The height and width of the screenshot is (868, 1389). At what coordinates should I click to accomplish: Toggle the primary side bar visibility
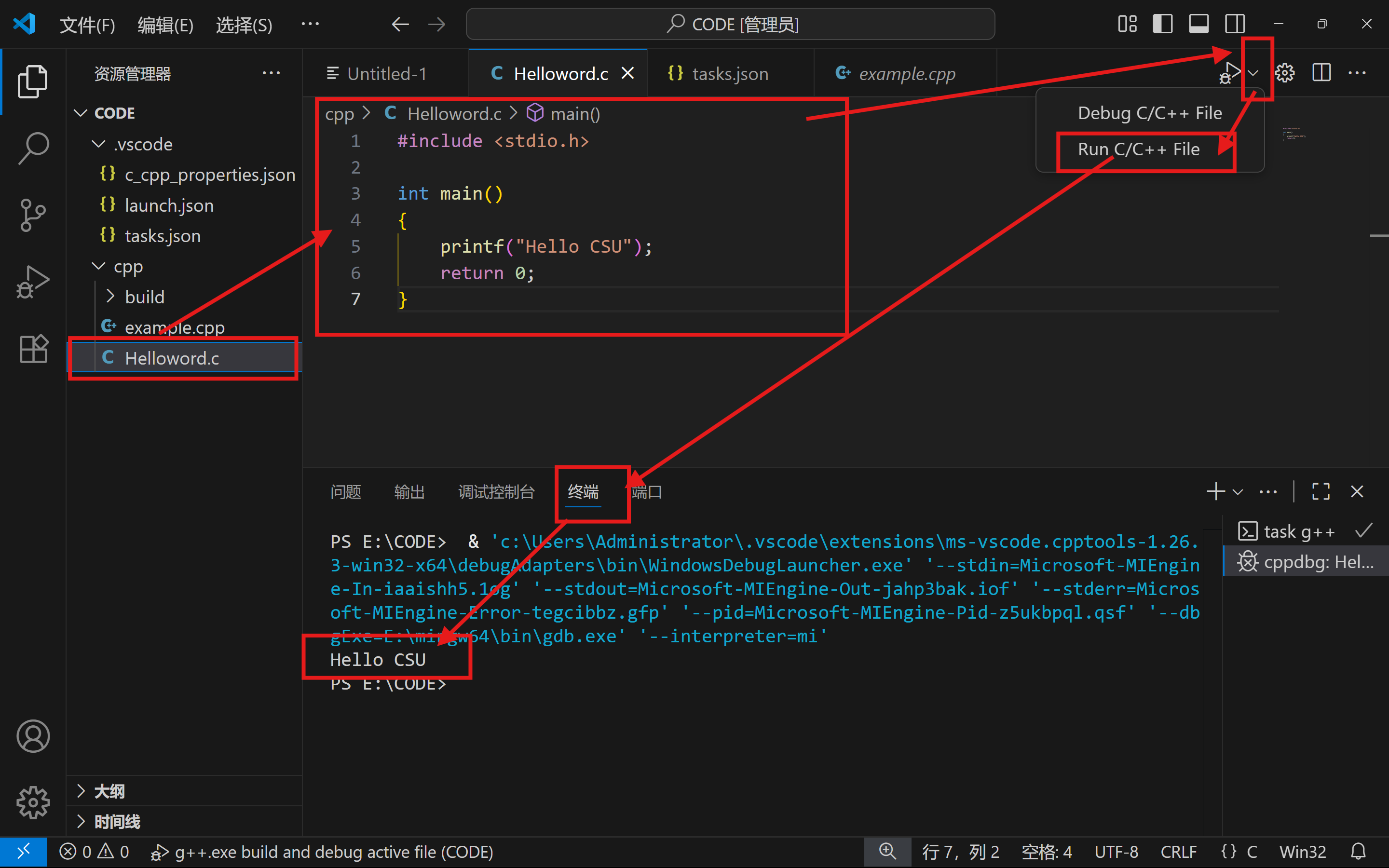tap(1162, 24)
